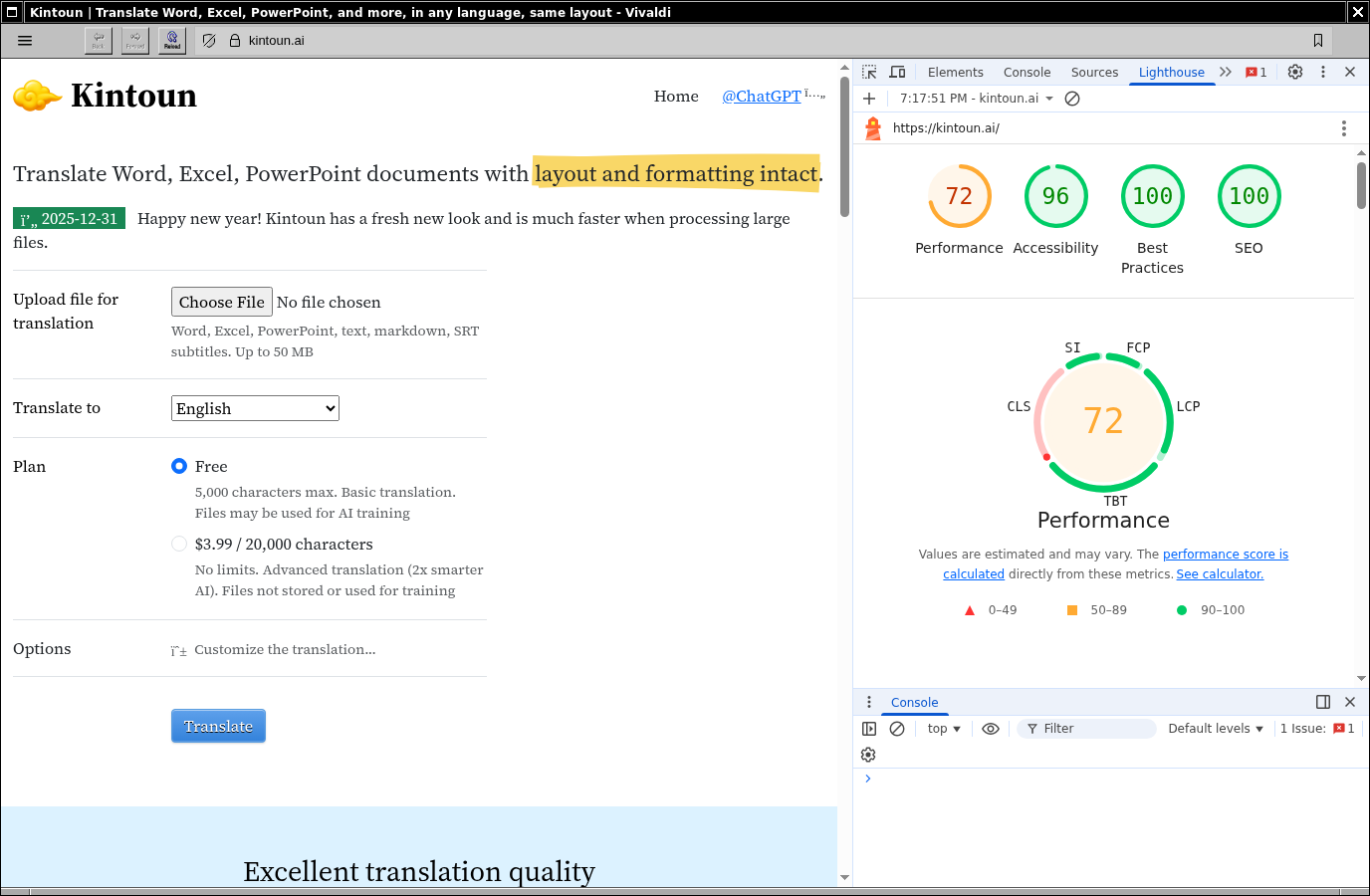Open the top JavaScript context dropdown
The height and width of the screenshot is (896, 1370).
click(944, 729)
